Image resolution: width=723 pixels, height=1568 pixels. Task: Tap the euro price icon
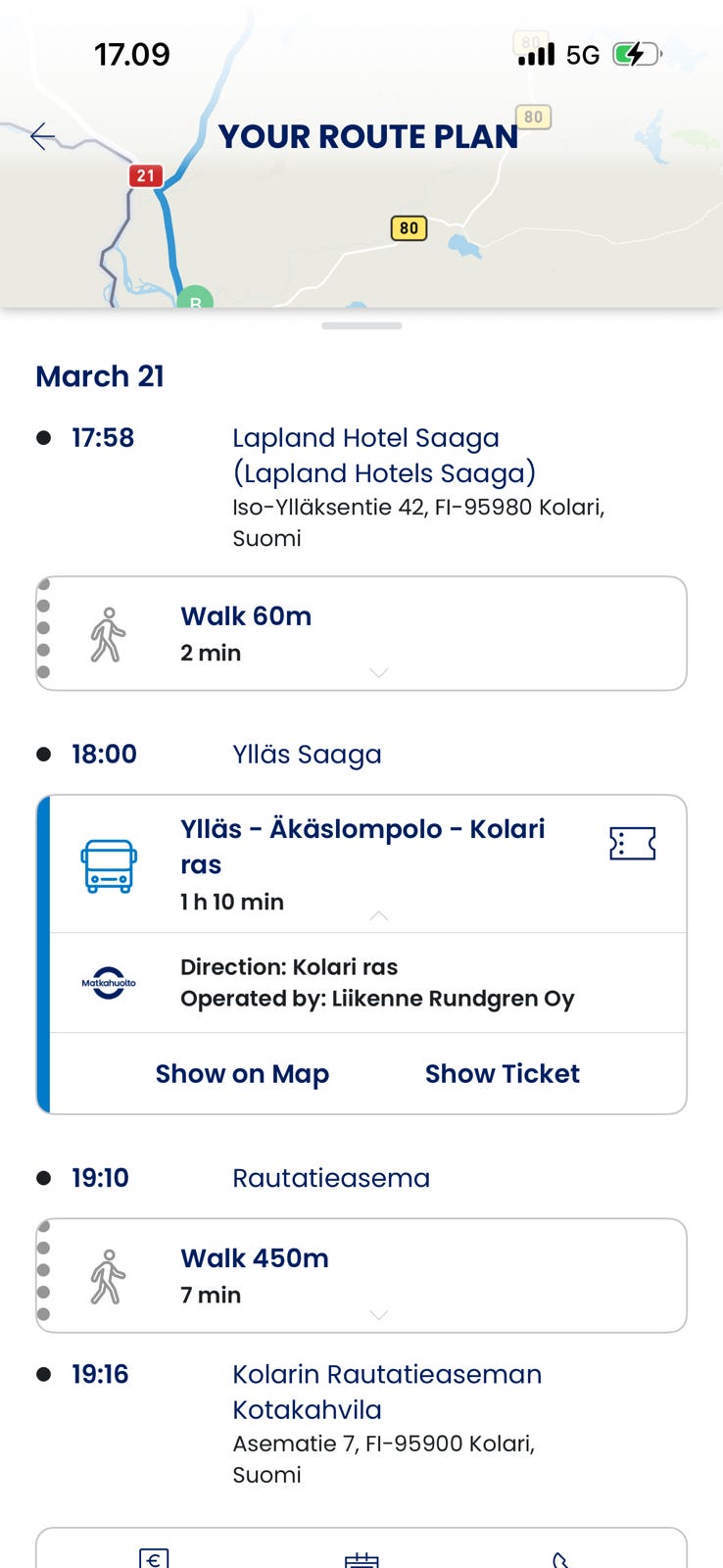click(x=154, y=1558)
